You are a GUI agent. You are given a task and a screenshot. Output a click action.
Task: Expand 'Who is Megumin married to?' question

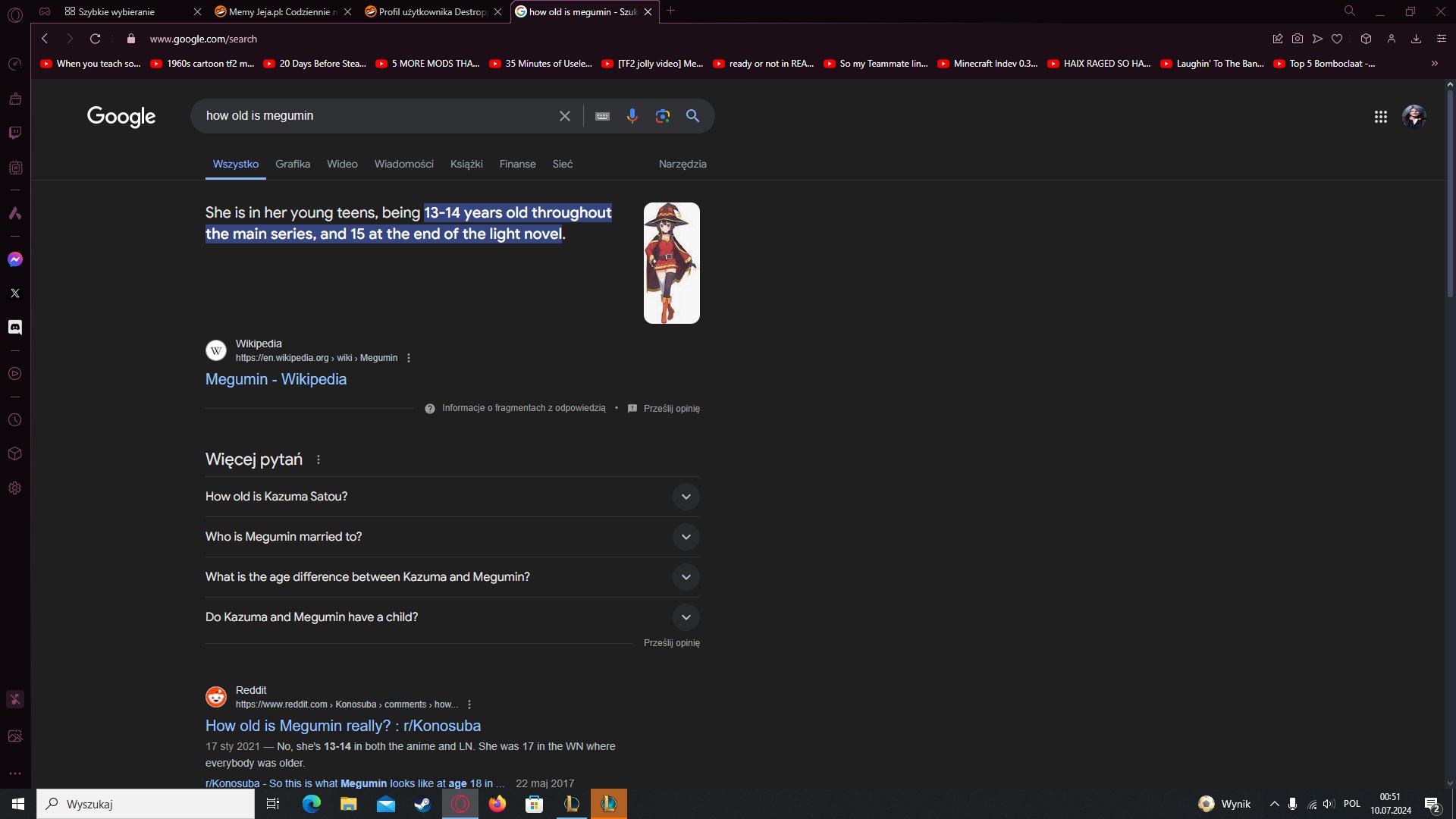click(453, 537)
